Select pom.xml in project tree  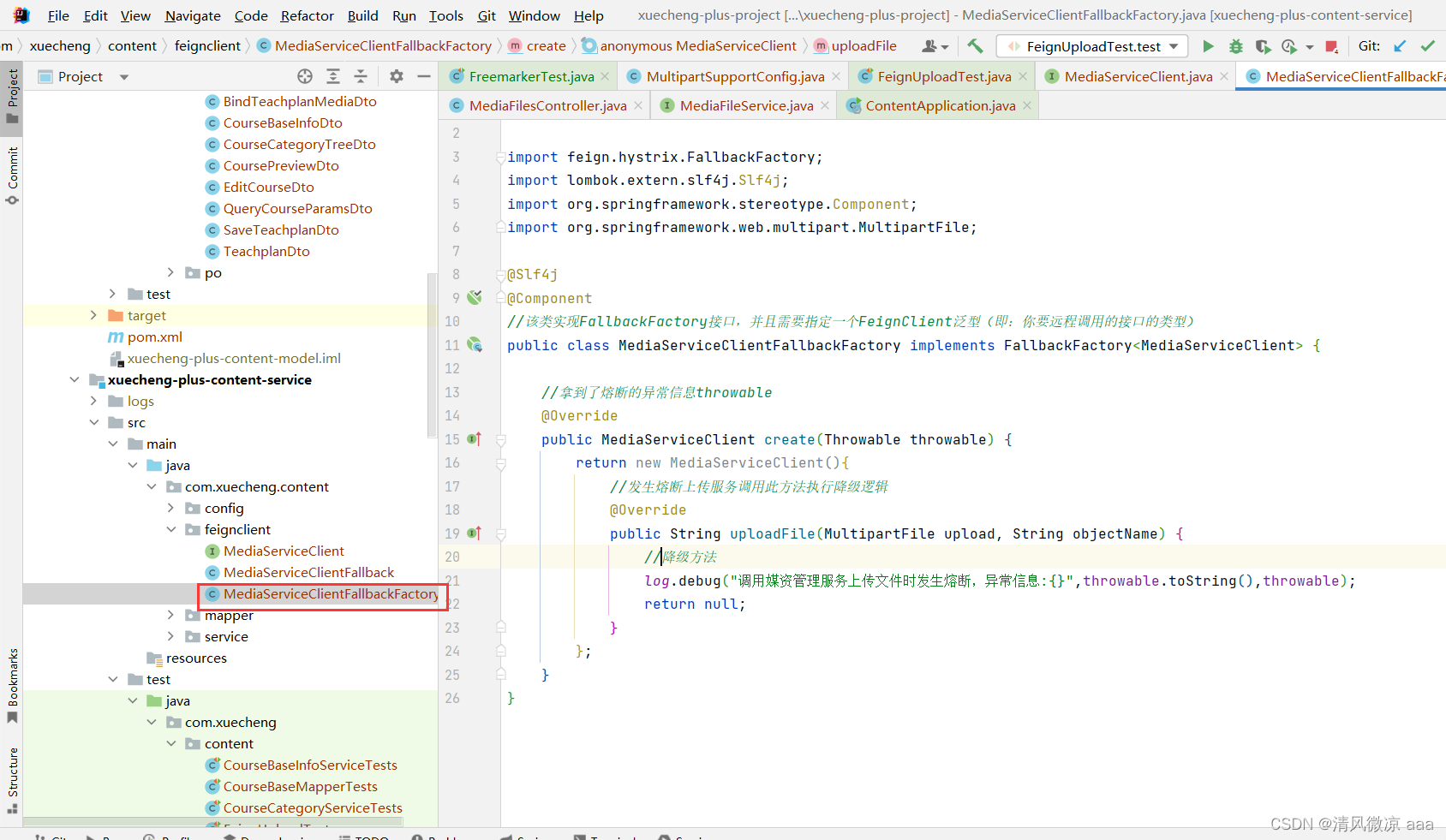(154, 337)
